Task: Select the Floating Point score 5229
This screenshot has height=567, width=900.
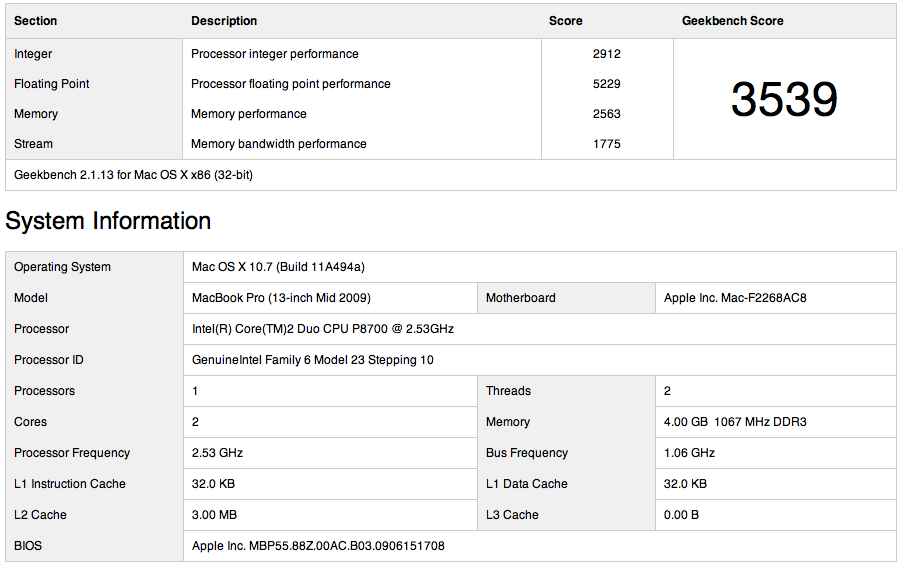Action: click(x=606, y=84)
